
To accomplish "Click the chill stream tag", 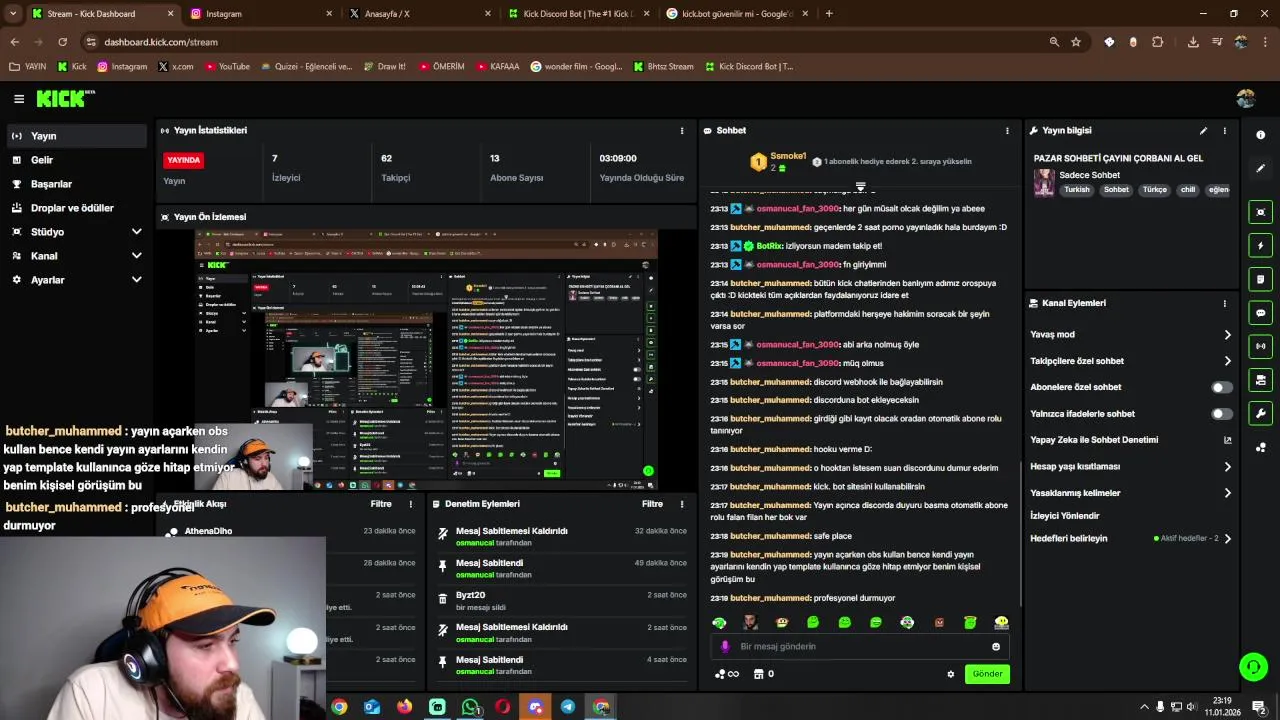I will coord(1187,190).
